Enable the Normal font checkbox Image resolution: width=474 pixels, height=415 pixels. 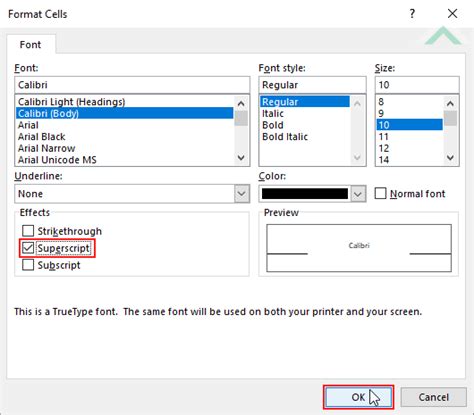point(380,193)
